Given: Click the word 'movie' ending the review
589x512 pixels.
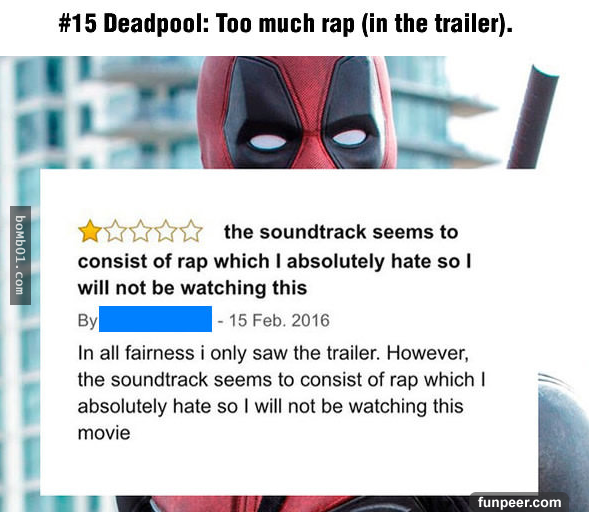Looking at the screenshot, I should click(x=104, y=433).
